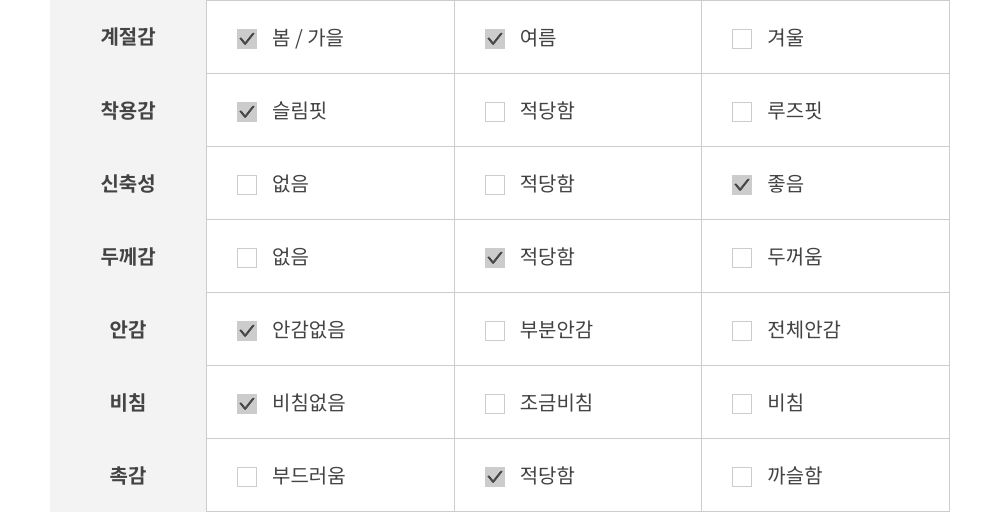The image size is (1000, 512).
Task: Uncheck the 슬림핏 fit checkbox
Action: [247, 112]
